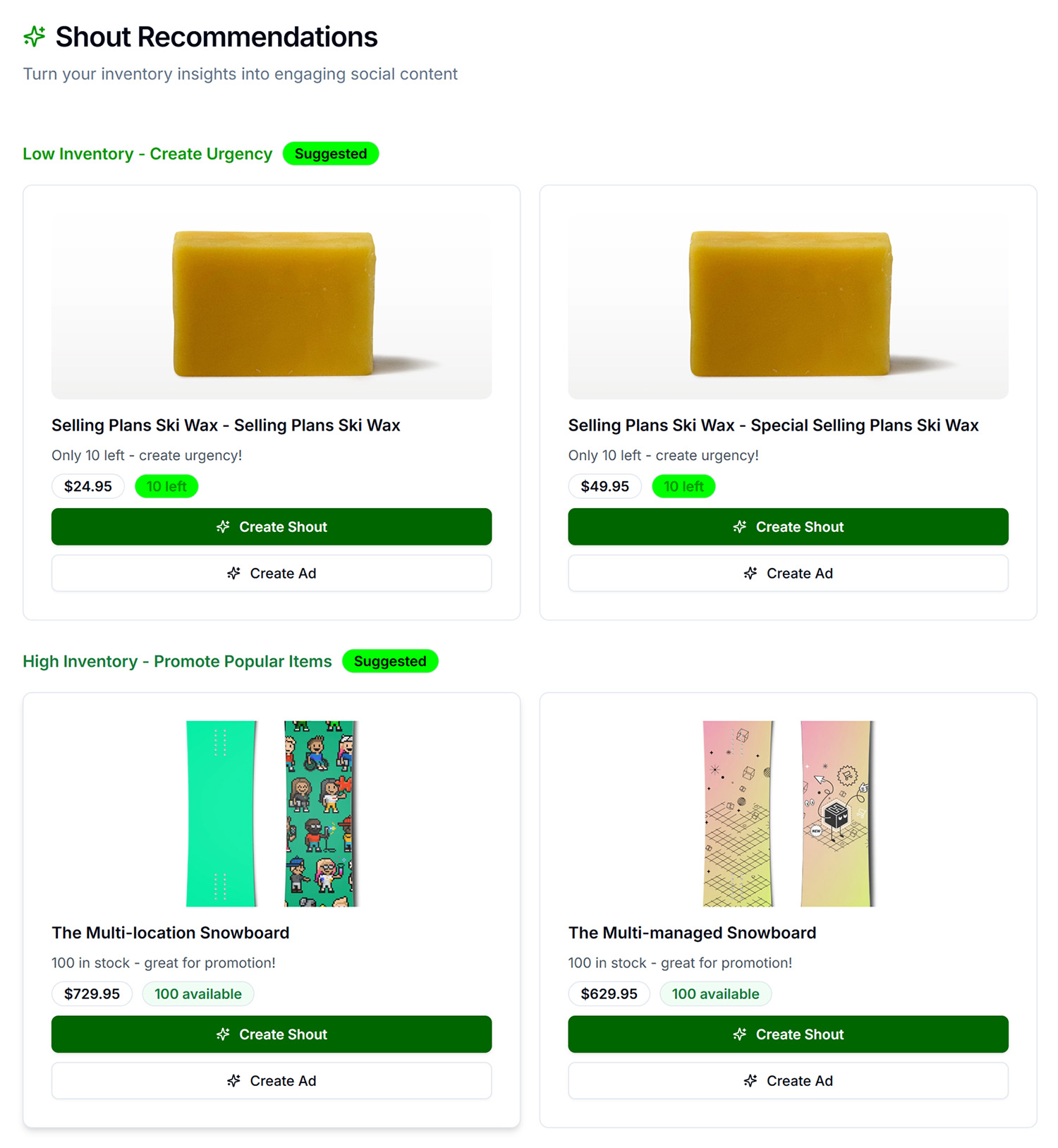The width and height of the screenshot is (1058, 1148).
Task: Click Create Ad for The Multi-managed Snowboard
Action: (x=788, y=1080)
